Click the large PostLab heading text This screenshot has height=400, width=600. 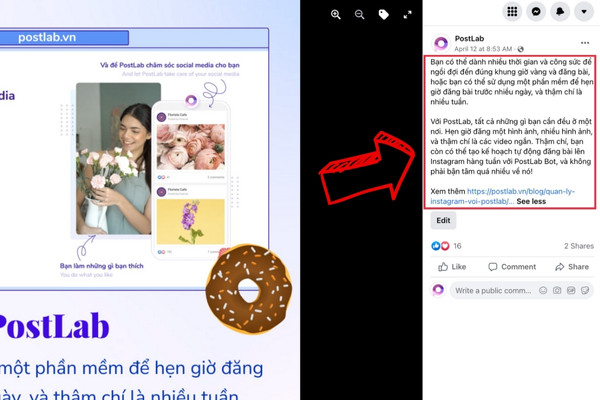pyautogui.click(x=54, y=326)
